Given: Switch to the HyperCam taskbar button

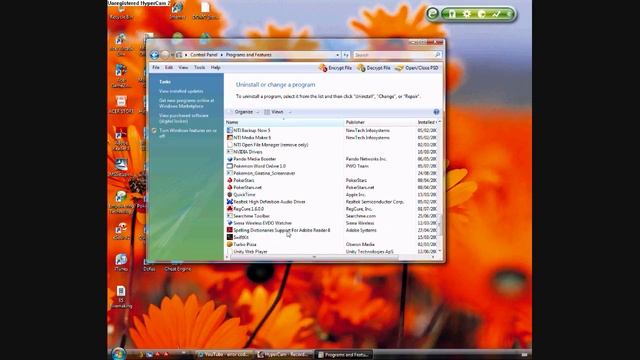Looking at the screenshot, I should coord(283,354).
